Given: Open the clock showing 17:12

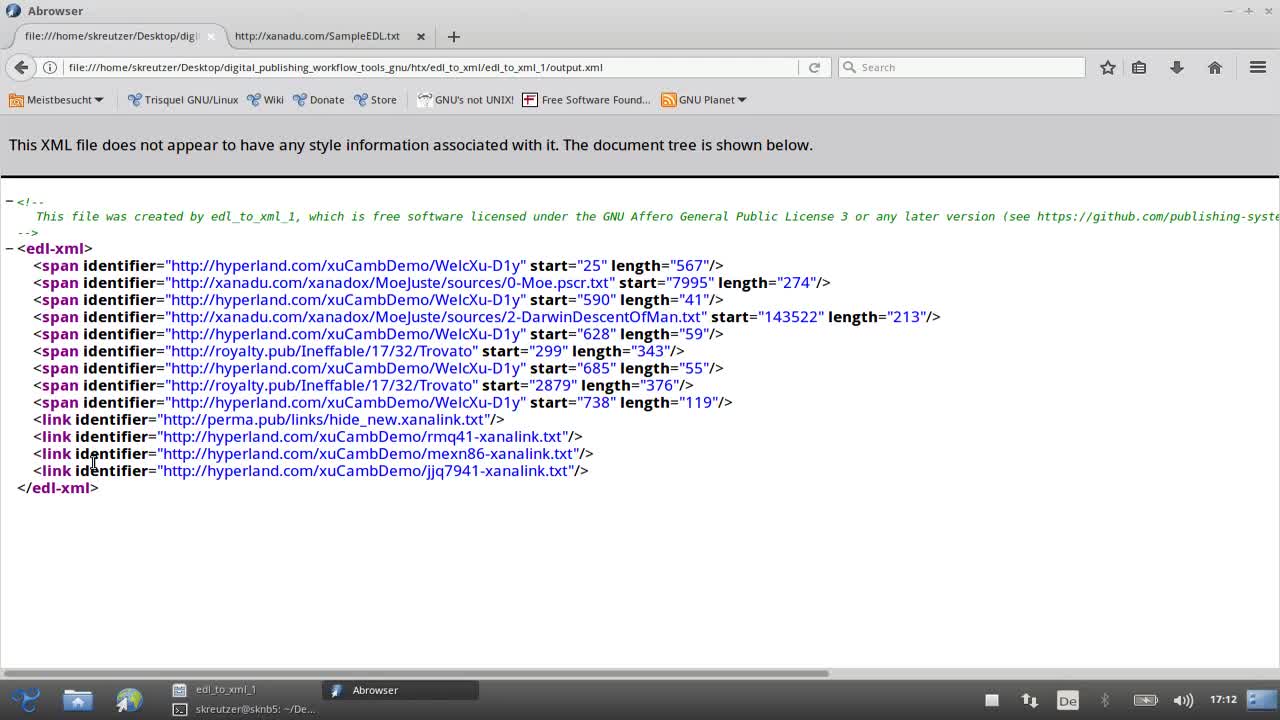Looking at the screenshot, I should pos(1223,700).
